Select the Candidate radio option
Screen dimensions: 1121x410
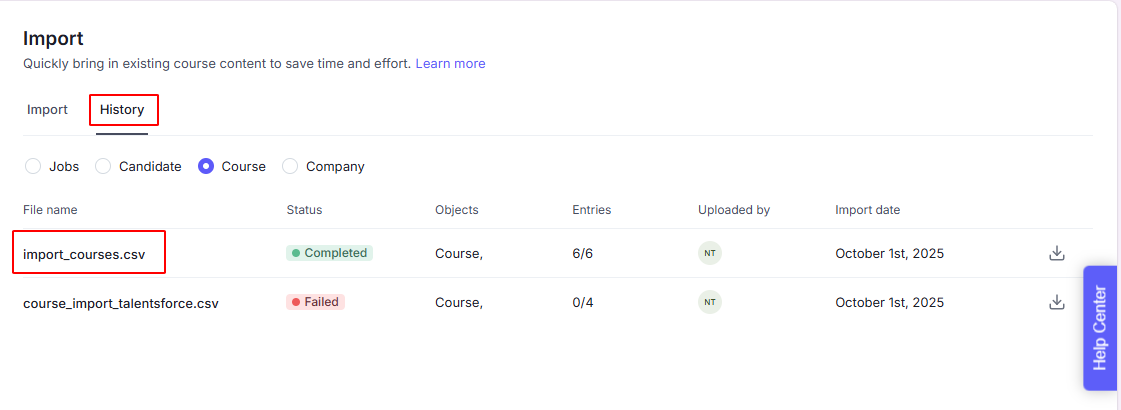coord(103,167)
